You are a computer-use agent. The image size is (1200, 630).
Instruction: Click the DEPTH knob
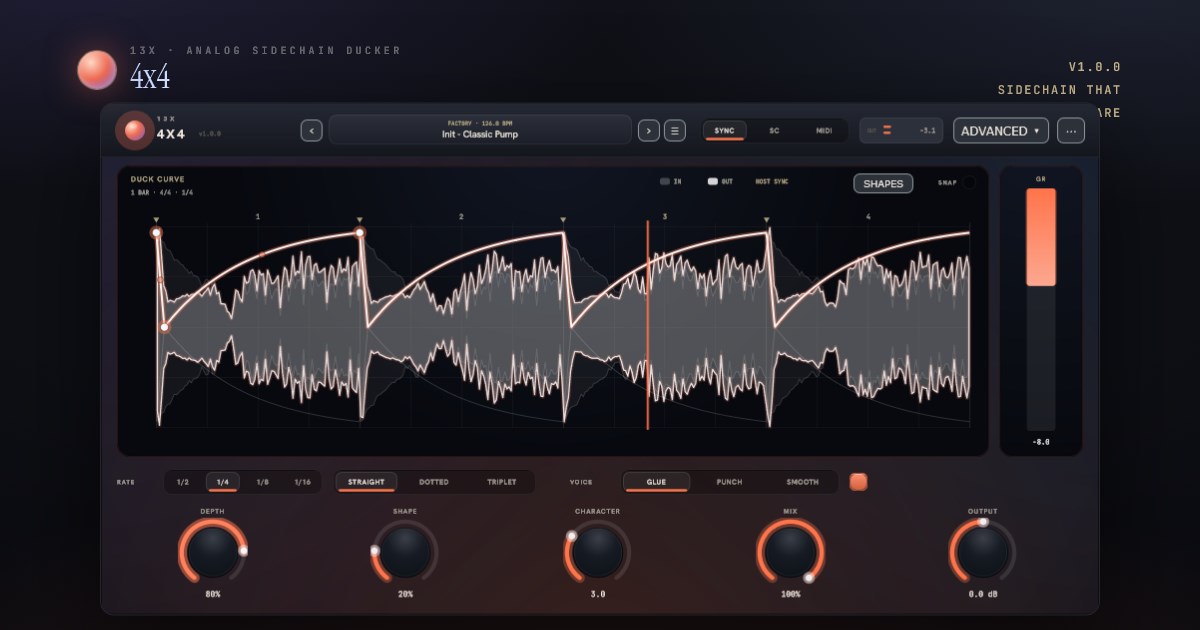click(212, 552)
